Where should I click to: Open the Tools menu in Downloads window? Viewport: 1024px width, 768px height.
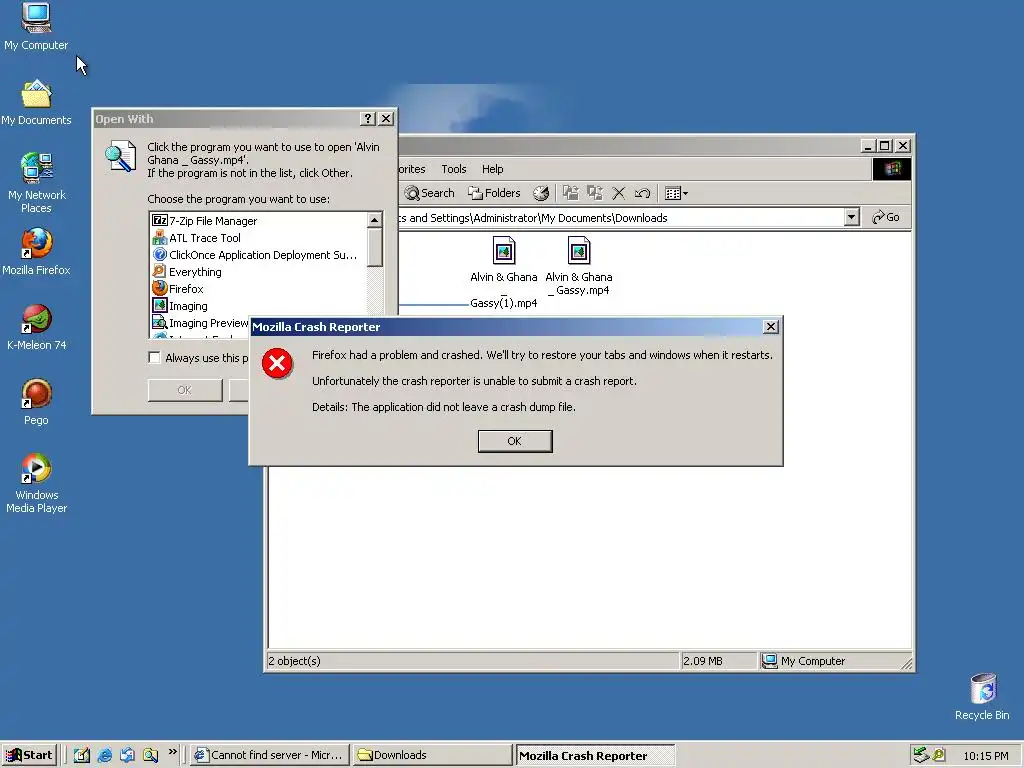pos(453,169)
